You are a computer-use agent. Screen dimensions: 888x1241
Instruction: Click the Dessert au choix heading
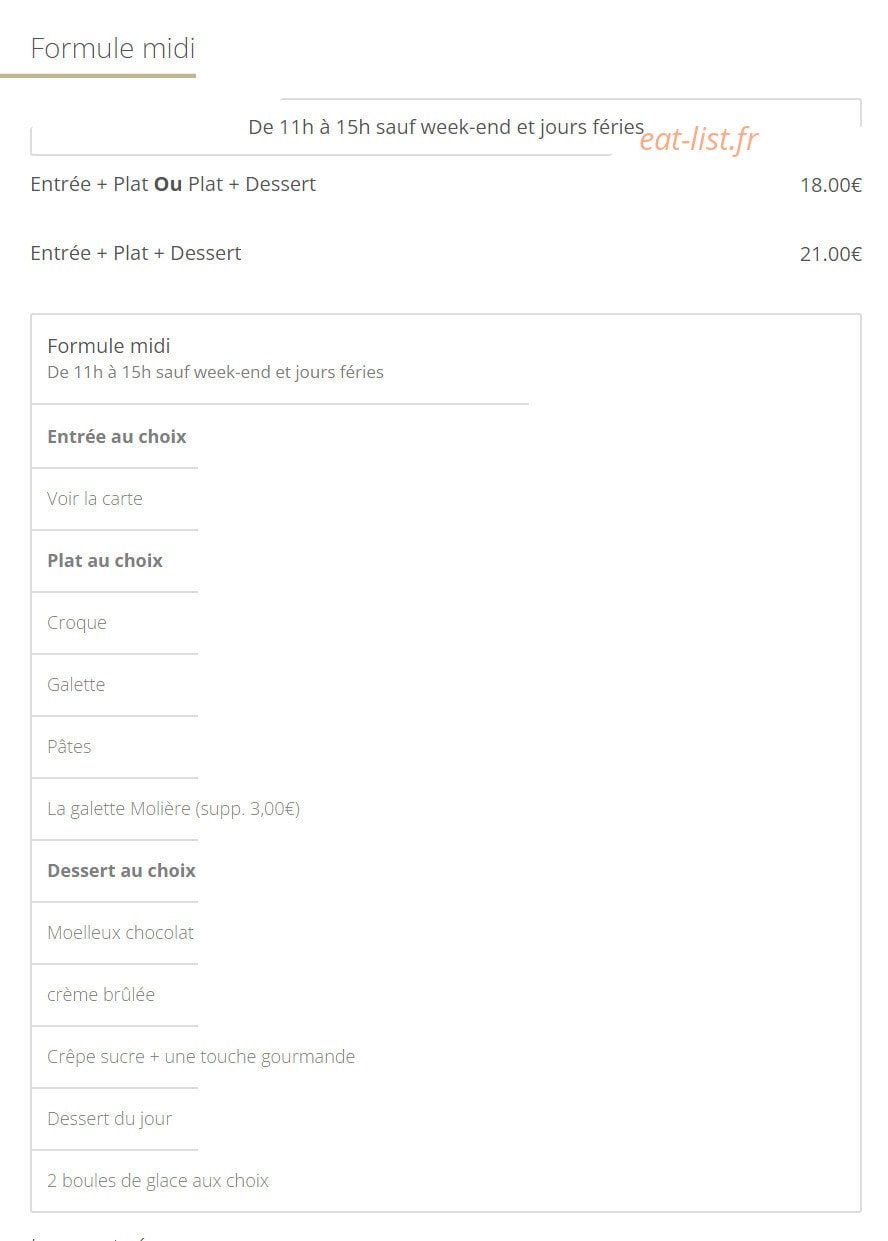point(122,871)
